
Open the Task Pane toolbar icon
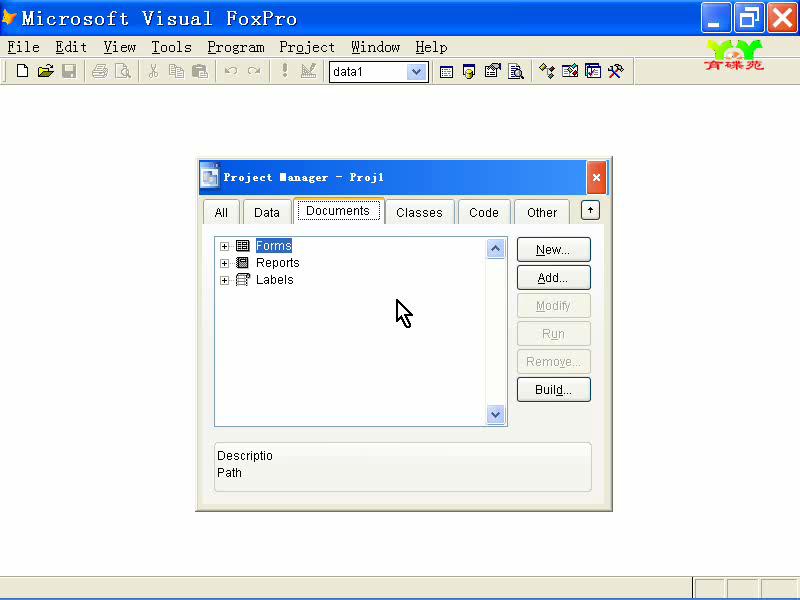pos(593,71)
